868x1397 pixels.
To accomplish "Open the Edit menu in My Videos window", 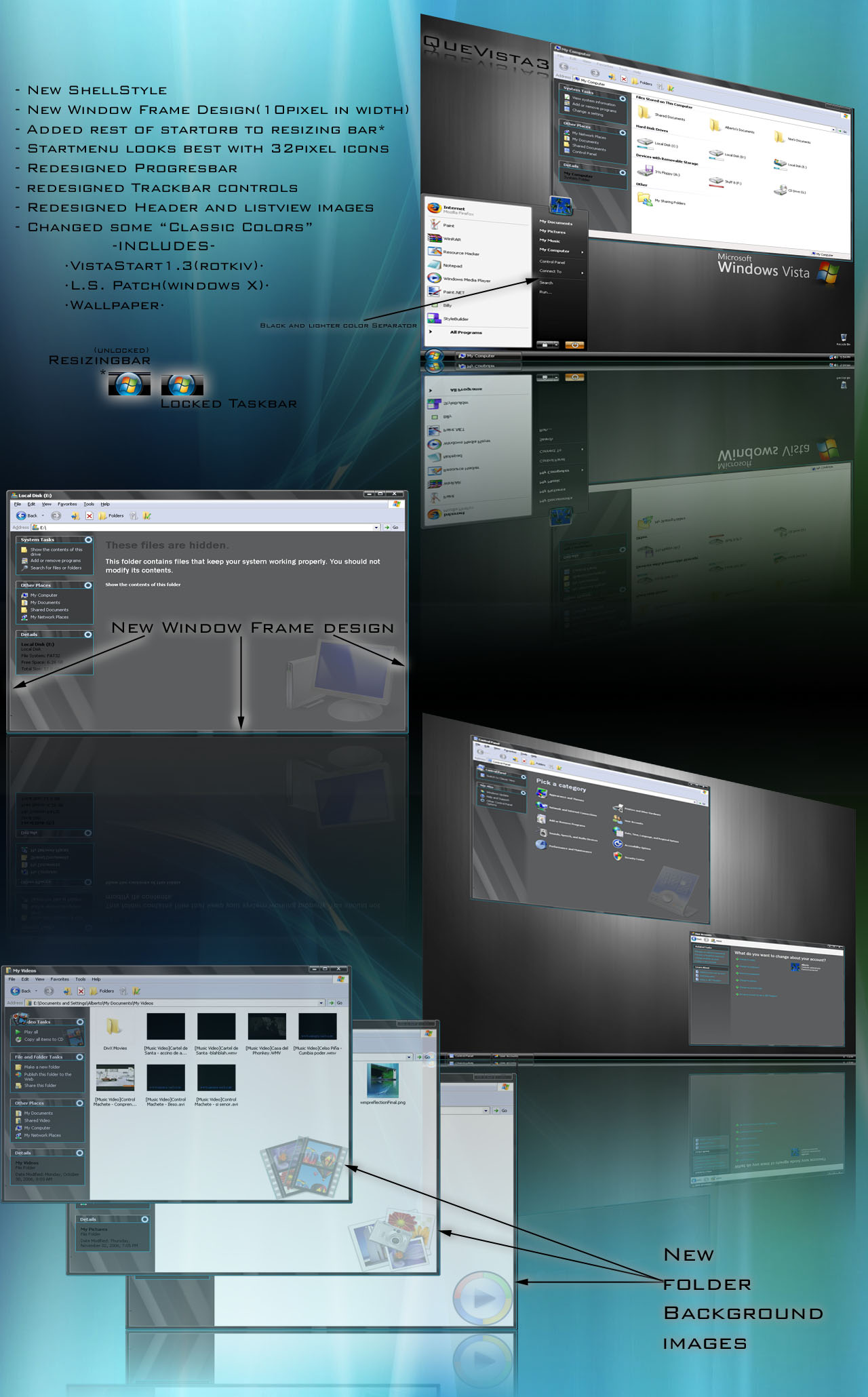I will coord(25,979).
